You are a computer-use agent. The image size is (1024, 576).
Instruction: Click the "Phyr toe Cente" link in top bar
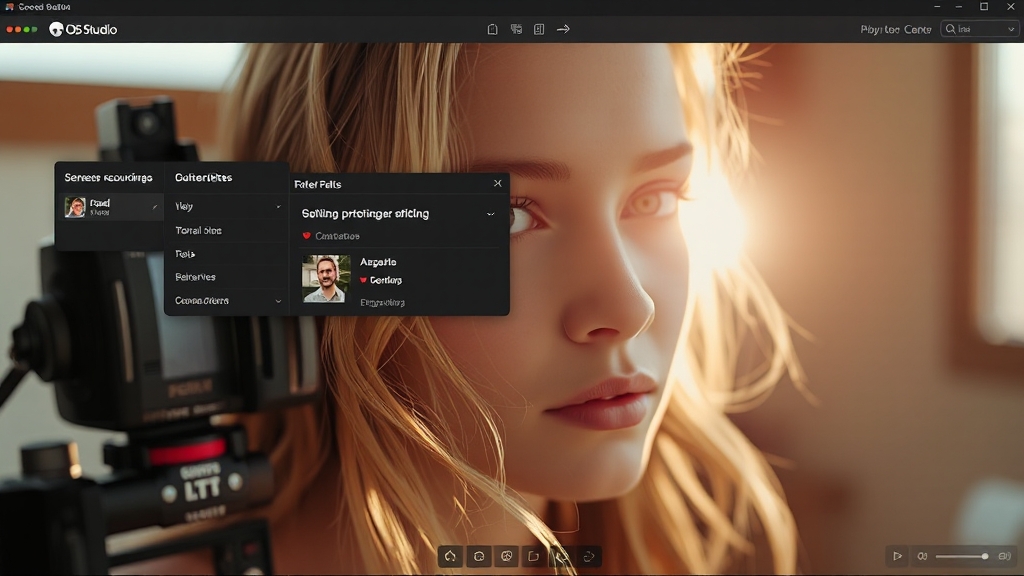click(895, 29)
